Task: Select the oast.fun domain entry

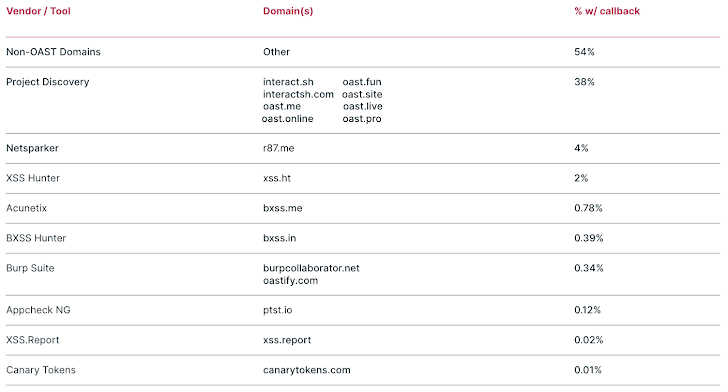Action: pos(362,82)
